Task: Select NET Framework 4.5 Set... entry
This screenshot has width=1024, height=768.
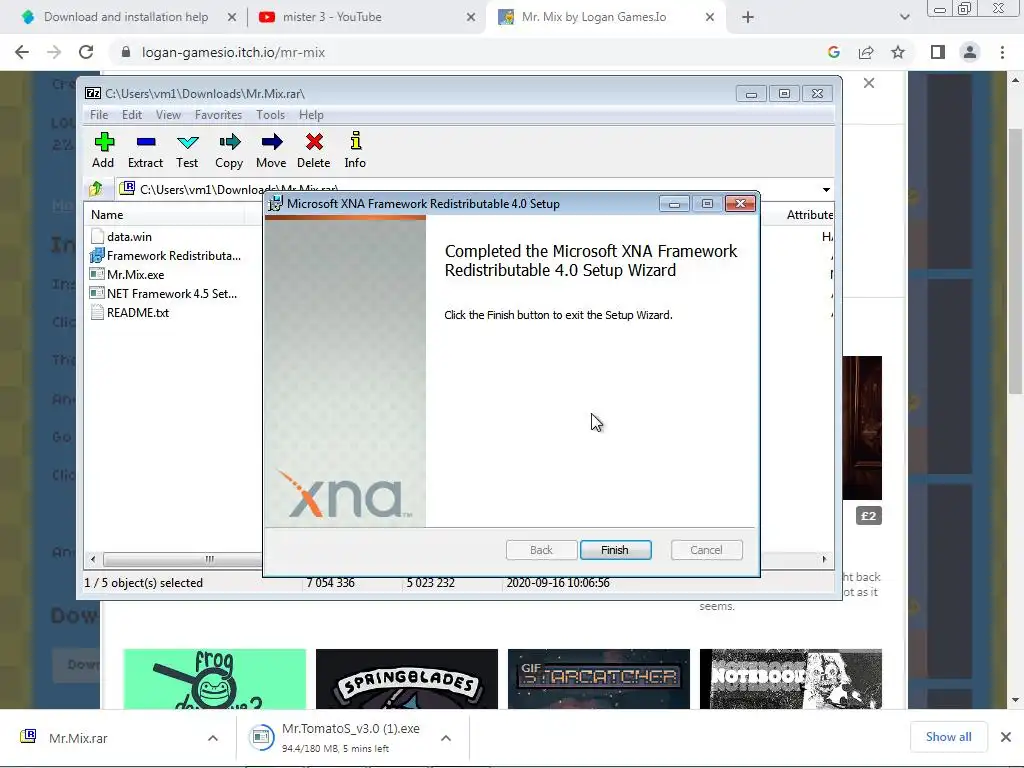Action: [172, 294]
